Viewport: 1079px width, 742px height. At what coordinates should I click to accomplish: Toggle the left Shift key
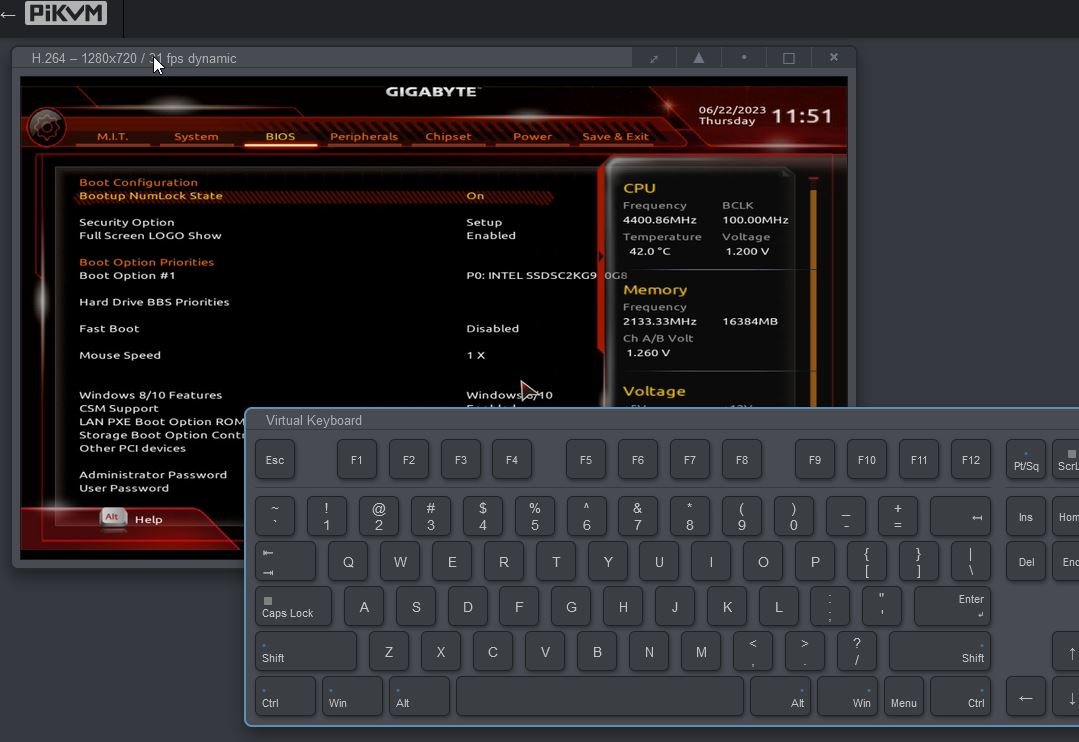(x=306, y=652)
